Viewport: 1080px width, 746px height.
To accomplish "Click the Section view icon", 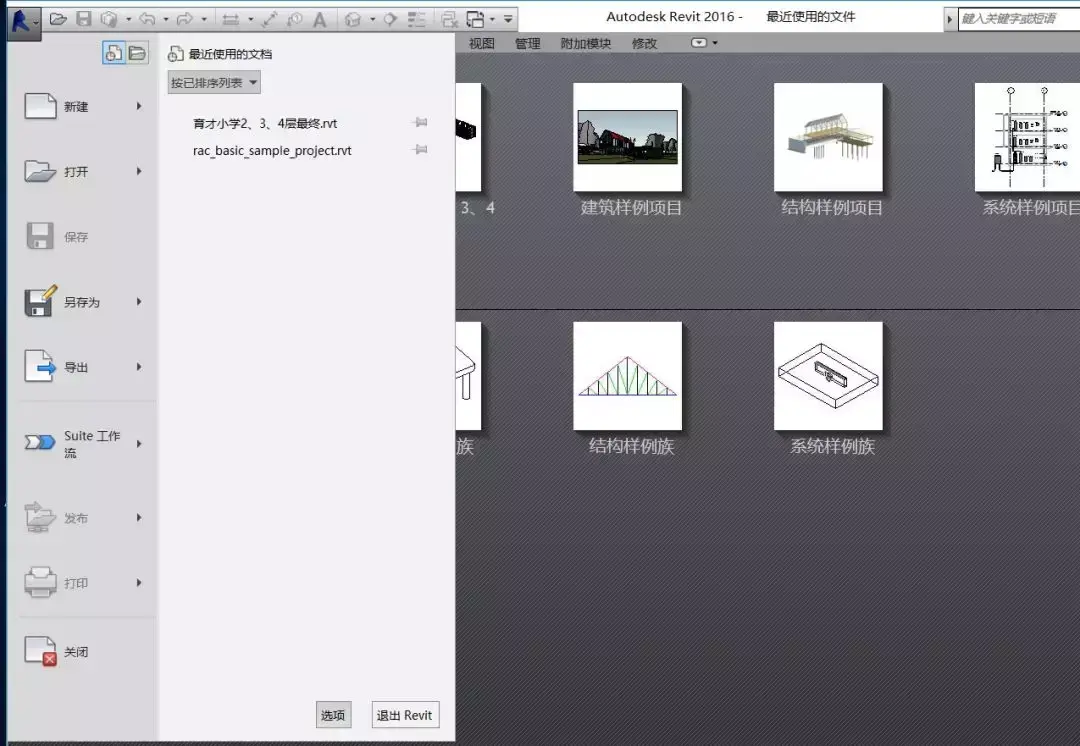I will [391, 19].
